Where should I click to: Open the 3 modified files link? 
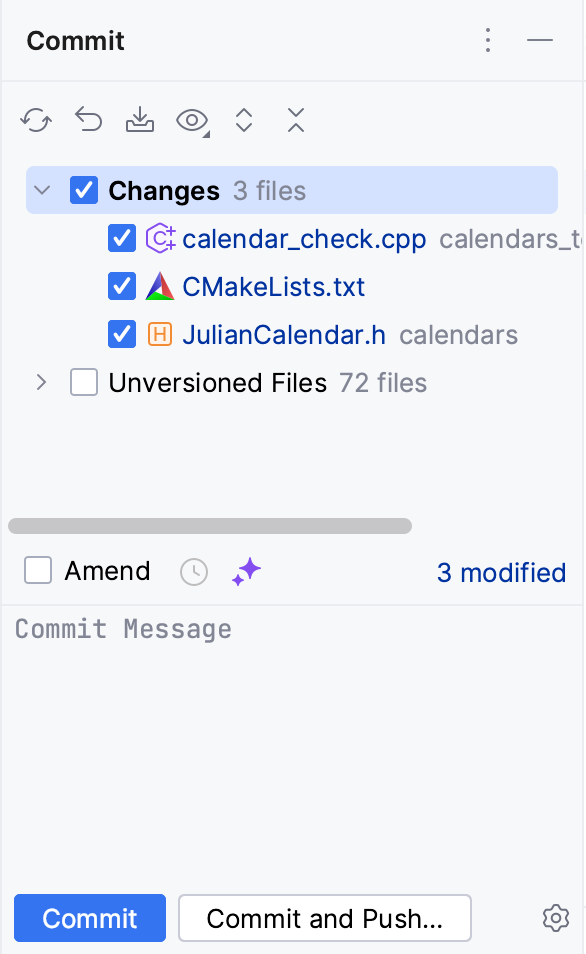click(501, 573)
